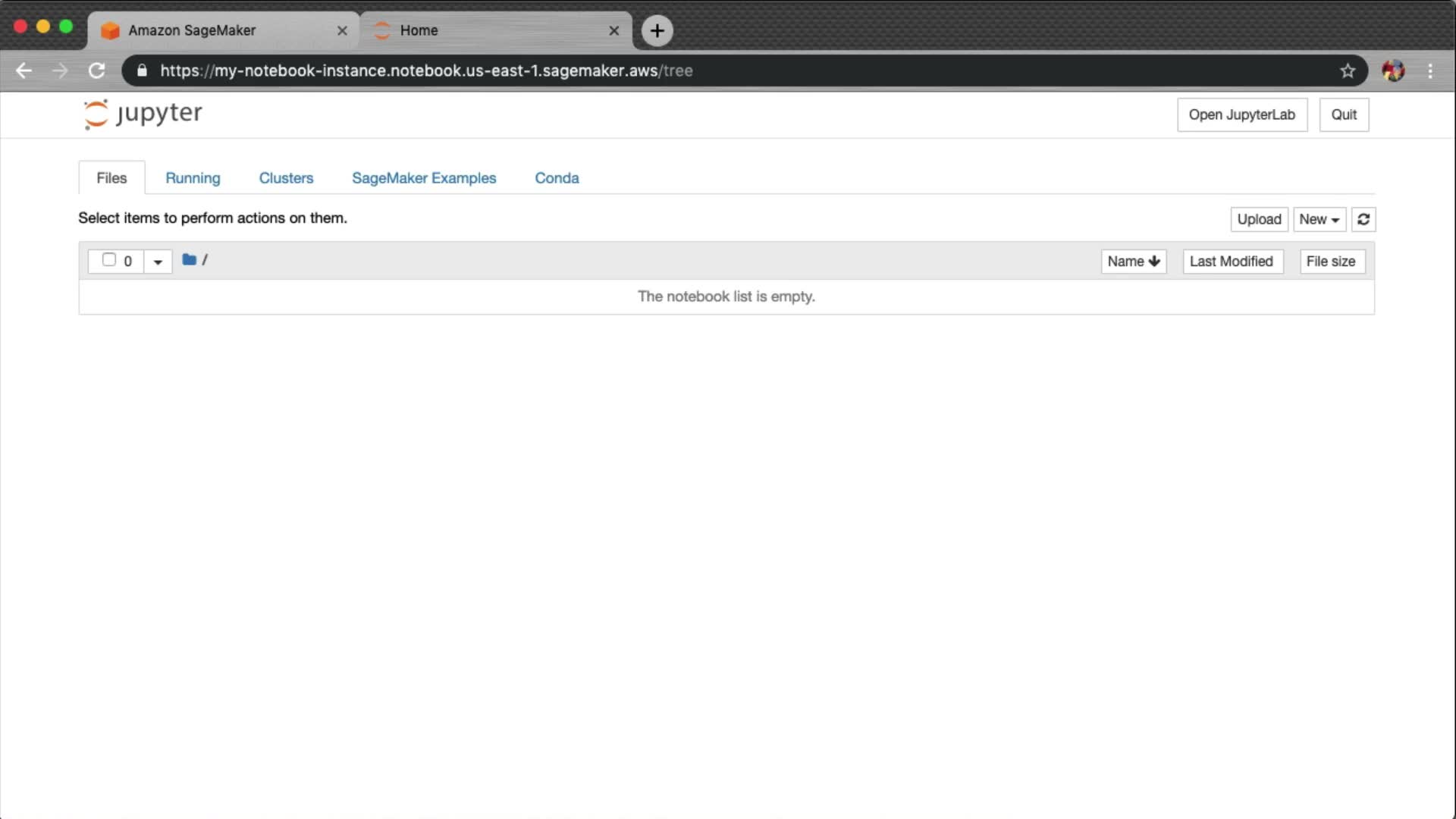1456x819 pixels.
Task: Refresh the notebook list
Action: click(1363, 219)
